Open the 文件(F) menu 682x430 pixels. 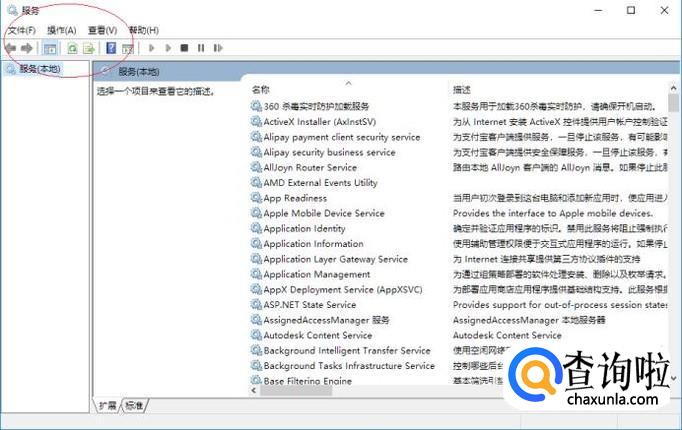tap(22, 30)
